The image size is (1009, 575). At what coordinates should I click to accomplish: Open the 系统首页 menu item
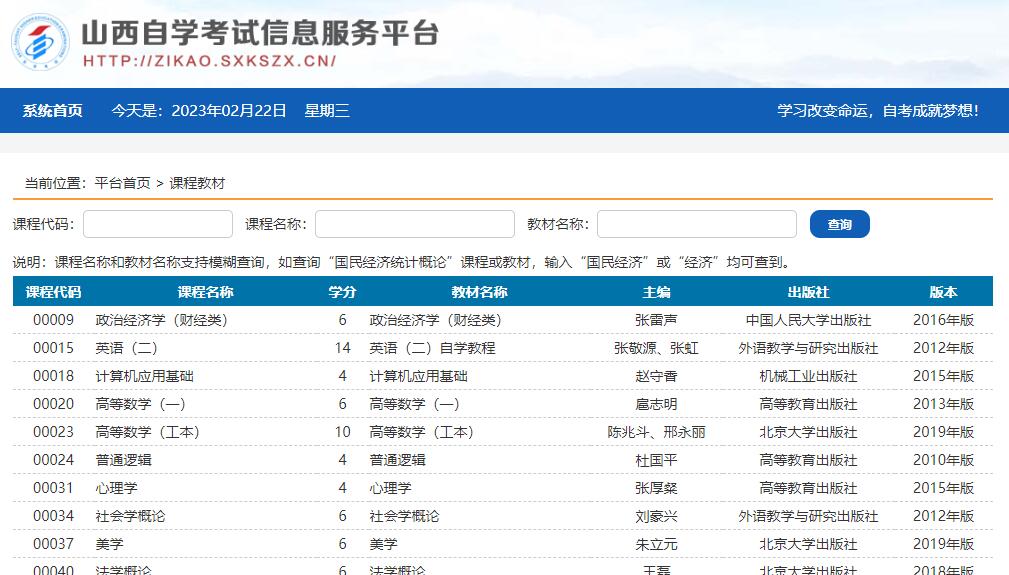point(53,111)
